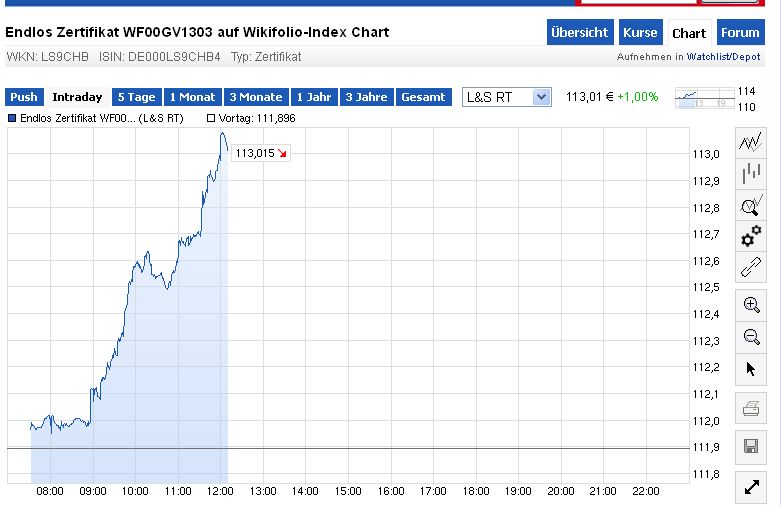Select the line chart type icon

point(751,143)
